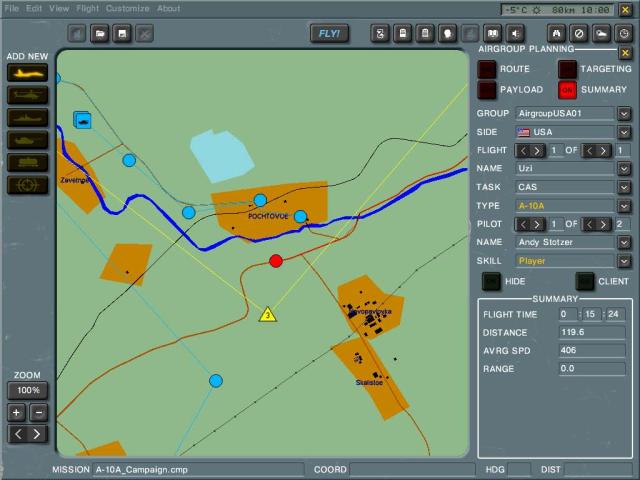The image size is (640, 480).
Task: Open the Customize menu
Action: (x=128, y=8)
